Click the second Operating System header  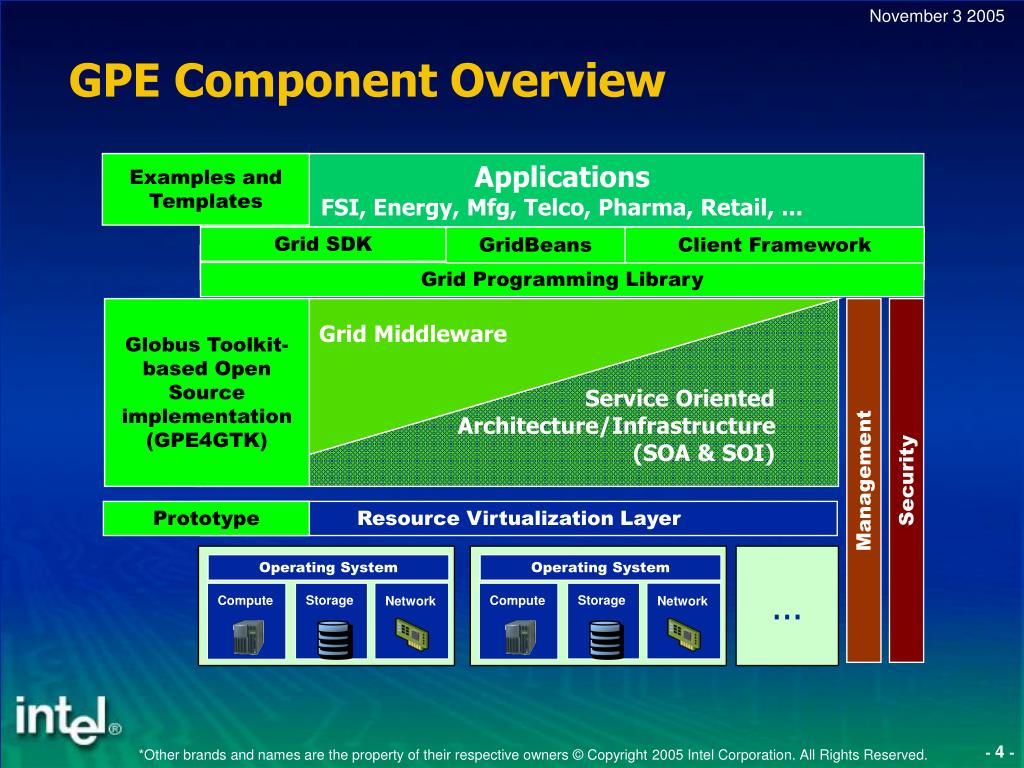tap(600, 568)
